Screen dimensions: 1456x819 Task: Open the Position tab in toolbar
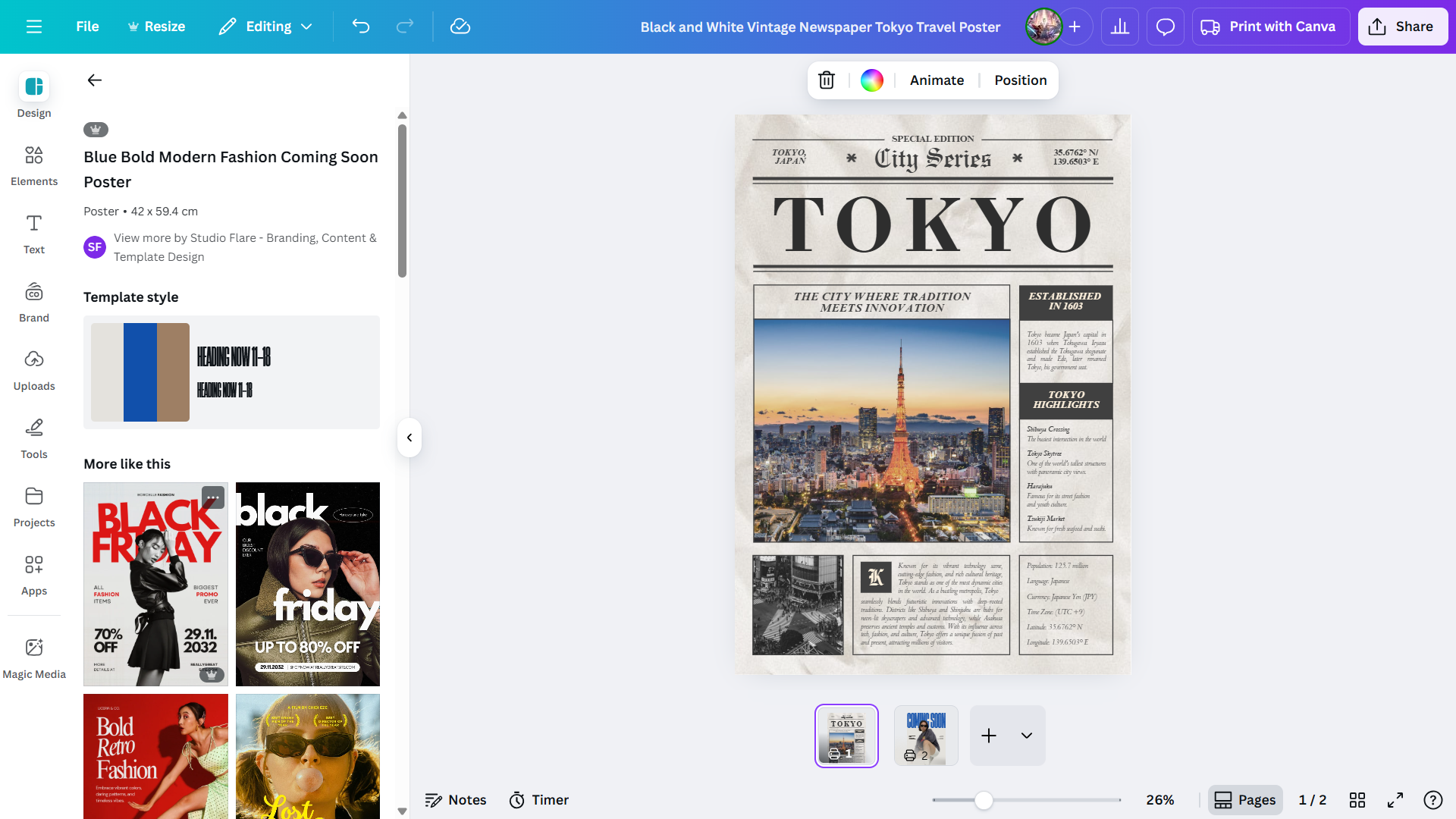pyautogui.click(x=1020, y=80)
